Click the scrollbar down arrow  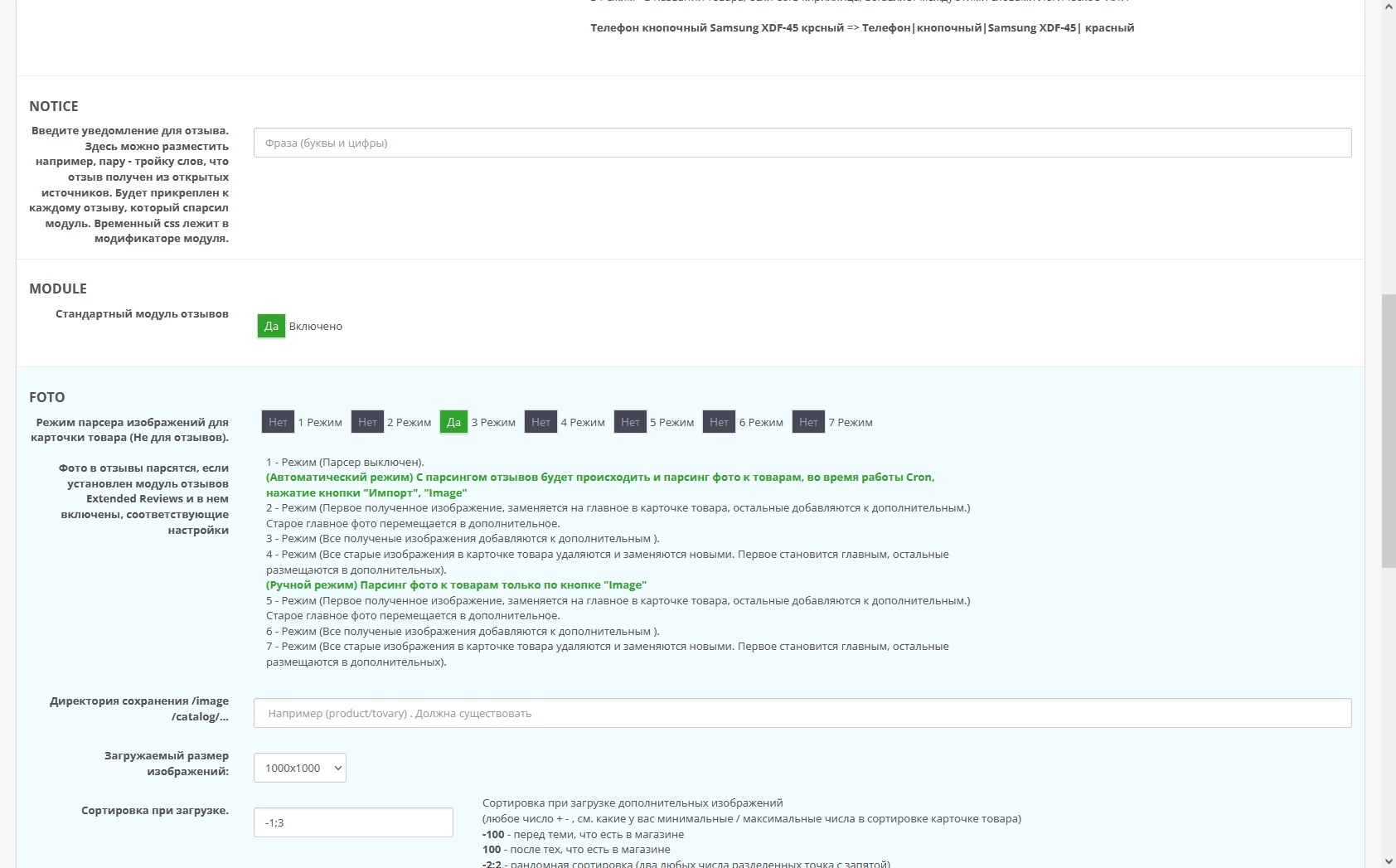coord(1389,861)
